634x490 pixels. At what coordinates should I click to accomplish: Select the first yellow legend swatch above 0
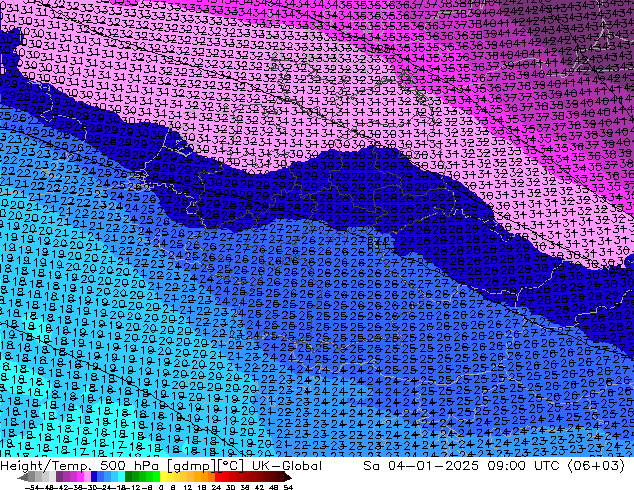click(163, 477)
